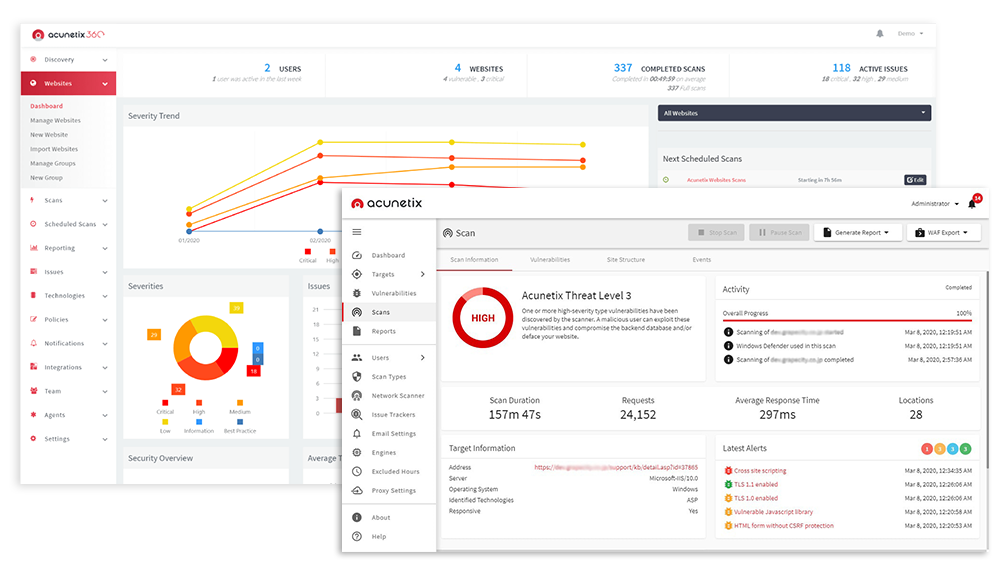The image size is (1000, 575).
Task: Click the Critical legend marker under Severity Trend
Action: click(307, 252)
